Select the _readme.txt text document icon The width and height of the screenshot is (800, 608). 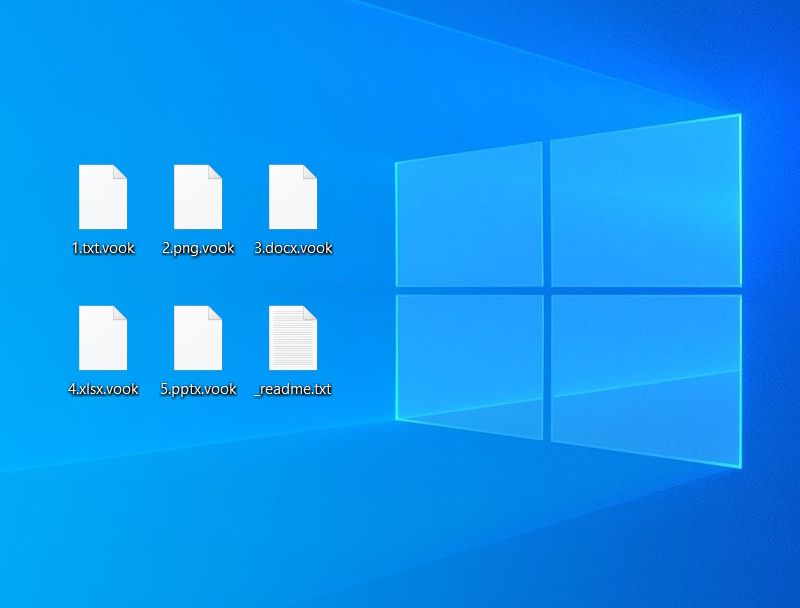pyautogui.click(x=293, y=338)
